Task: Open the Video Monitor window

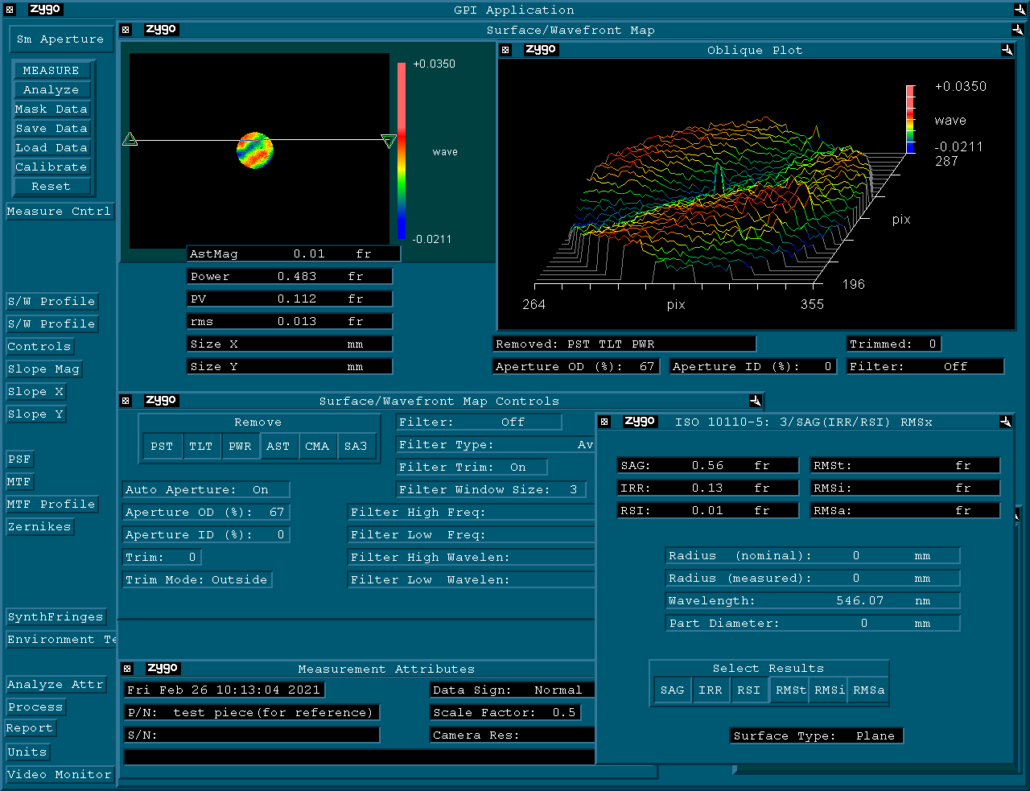Action: pos(59,774)
